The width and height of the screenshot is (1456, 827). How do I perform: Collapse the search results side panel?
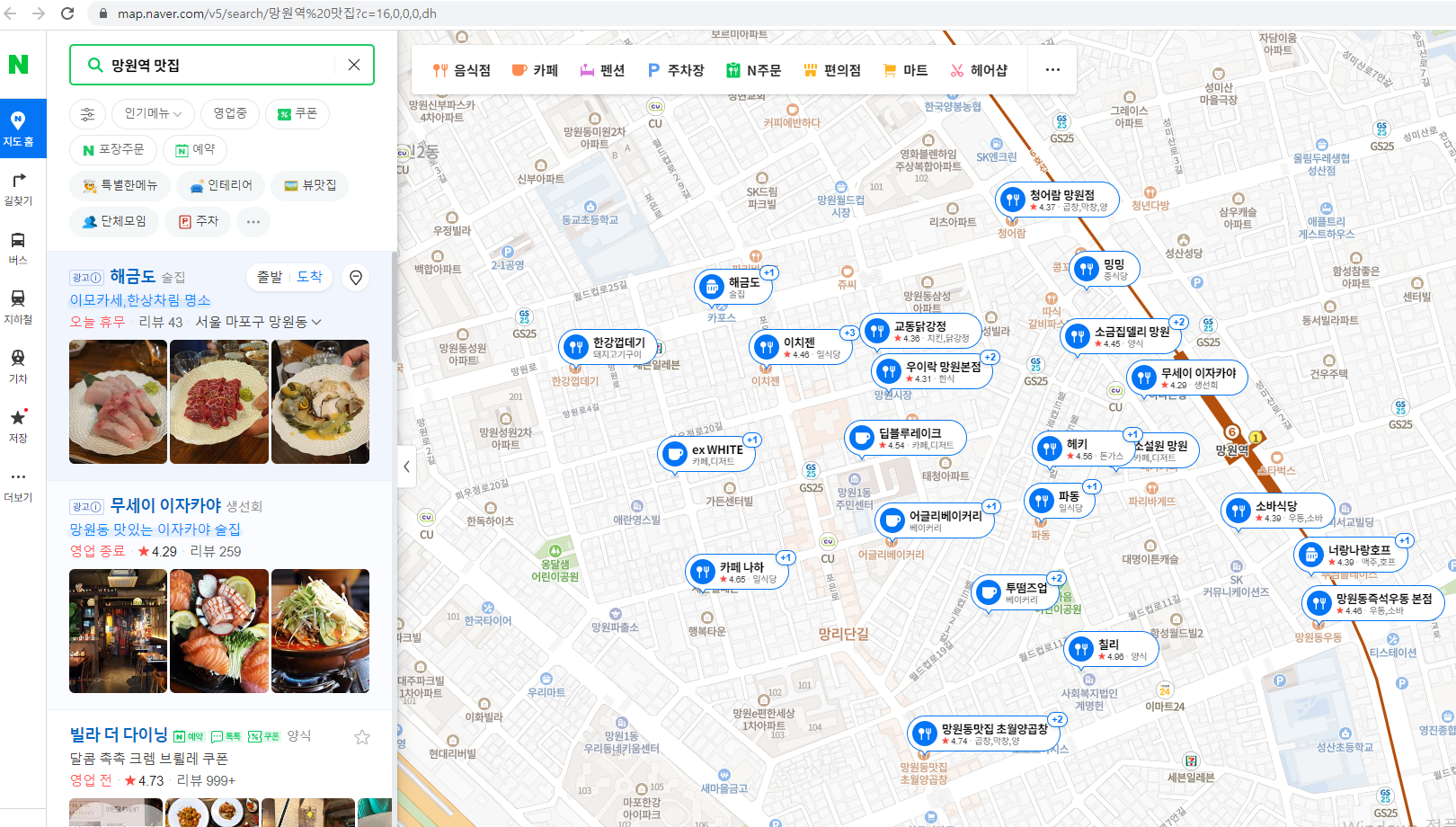click(406, 467)
